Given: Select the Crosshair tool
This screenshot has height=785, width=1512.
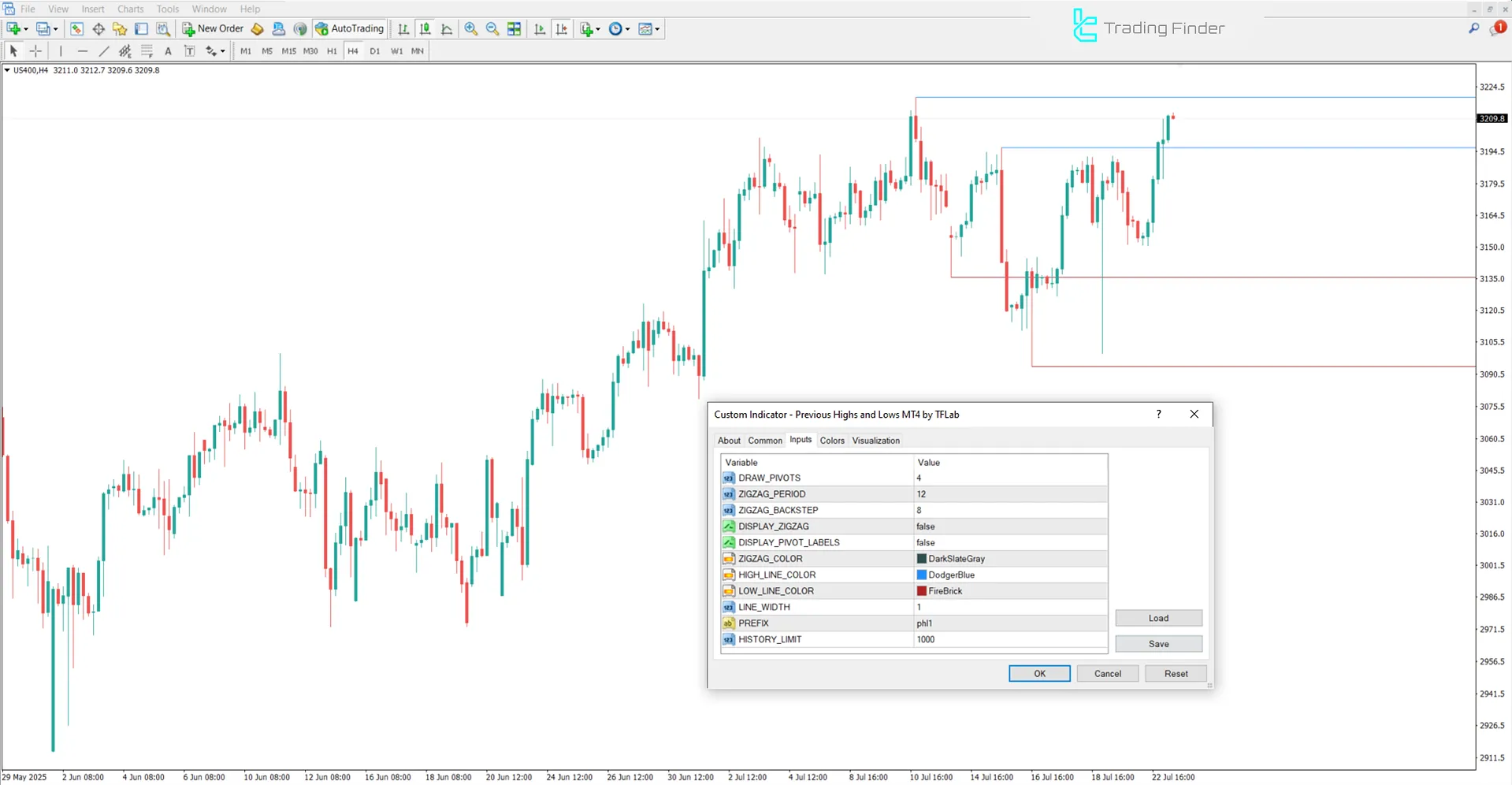Looking at the screenshot, I should coord(35,50).
